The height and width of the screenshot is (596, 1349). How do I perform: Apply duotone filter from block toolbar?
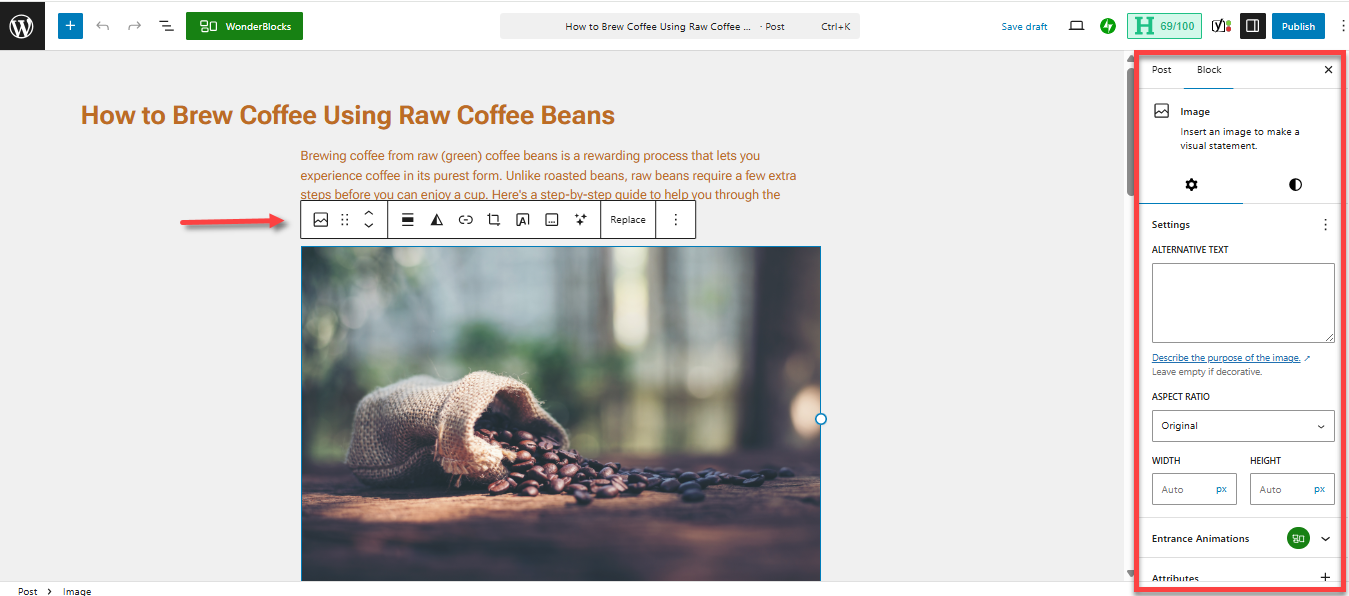(x=436, y=220)
